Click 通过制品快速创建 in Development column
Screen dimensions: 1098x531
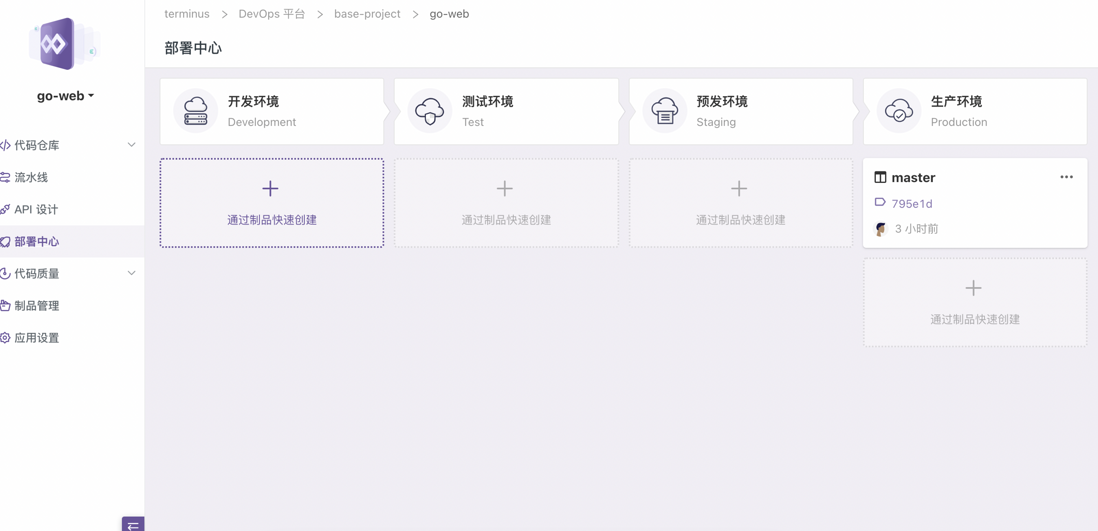coord(272,220)
